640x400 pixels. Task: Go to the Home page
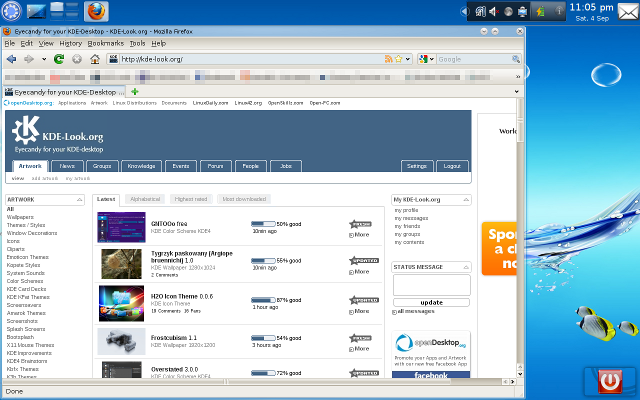(95, 59)
